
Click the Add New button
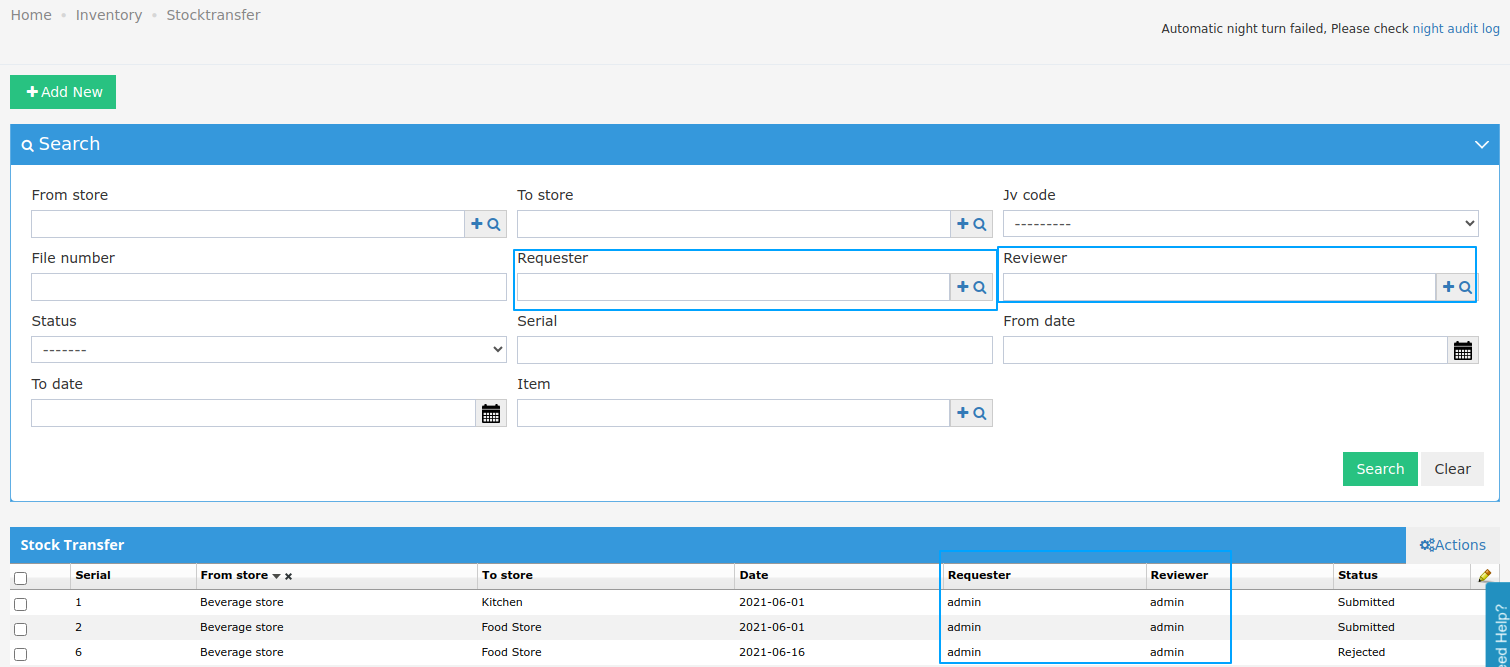click(x=63, y=92)
